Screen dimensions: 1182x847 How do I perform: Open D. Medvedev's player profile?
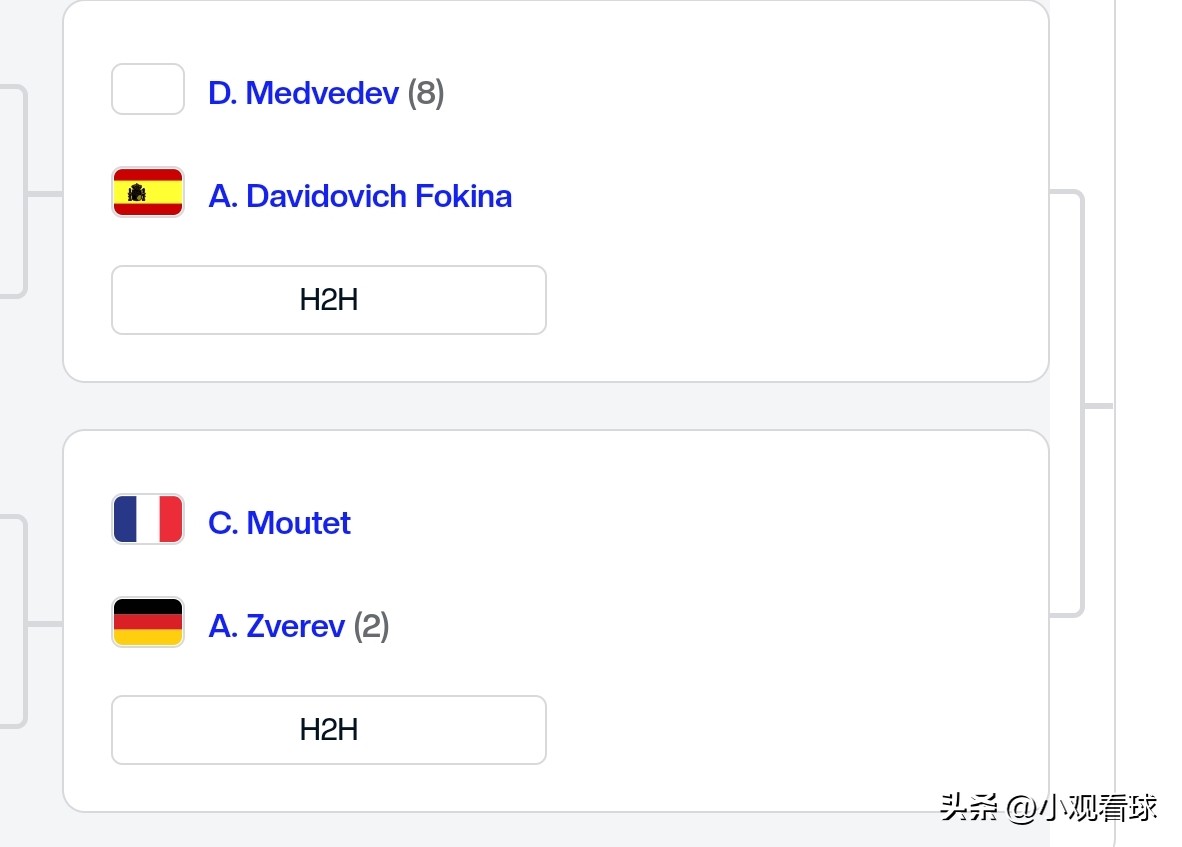tap(303, 93)
